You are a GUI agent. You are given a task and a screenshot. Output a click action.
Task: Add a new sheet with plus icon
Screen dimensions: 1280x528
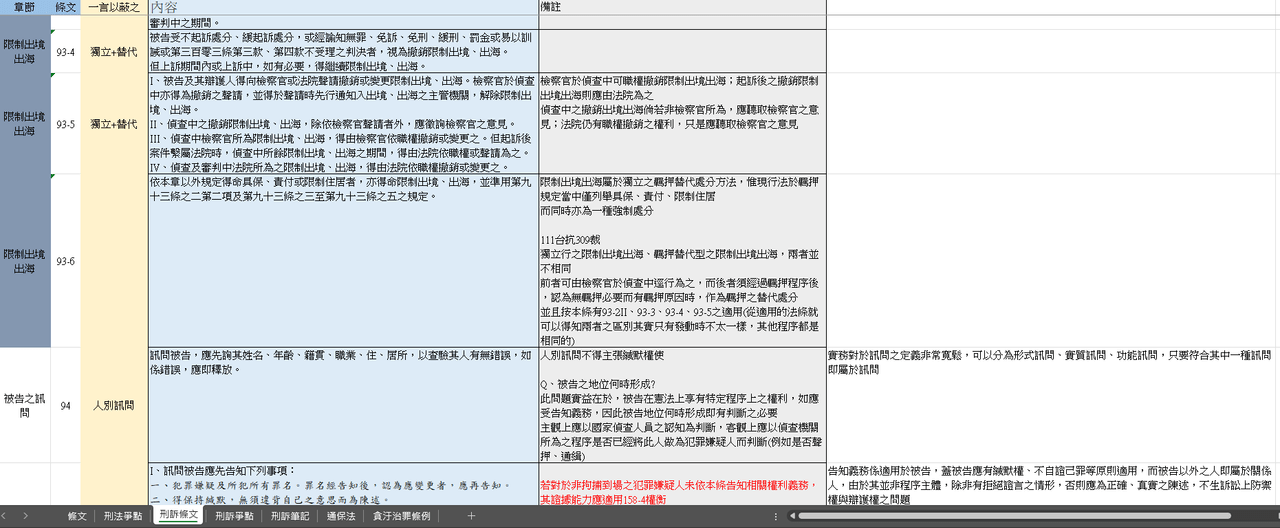coord(471,516)
